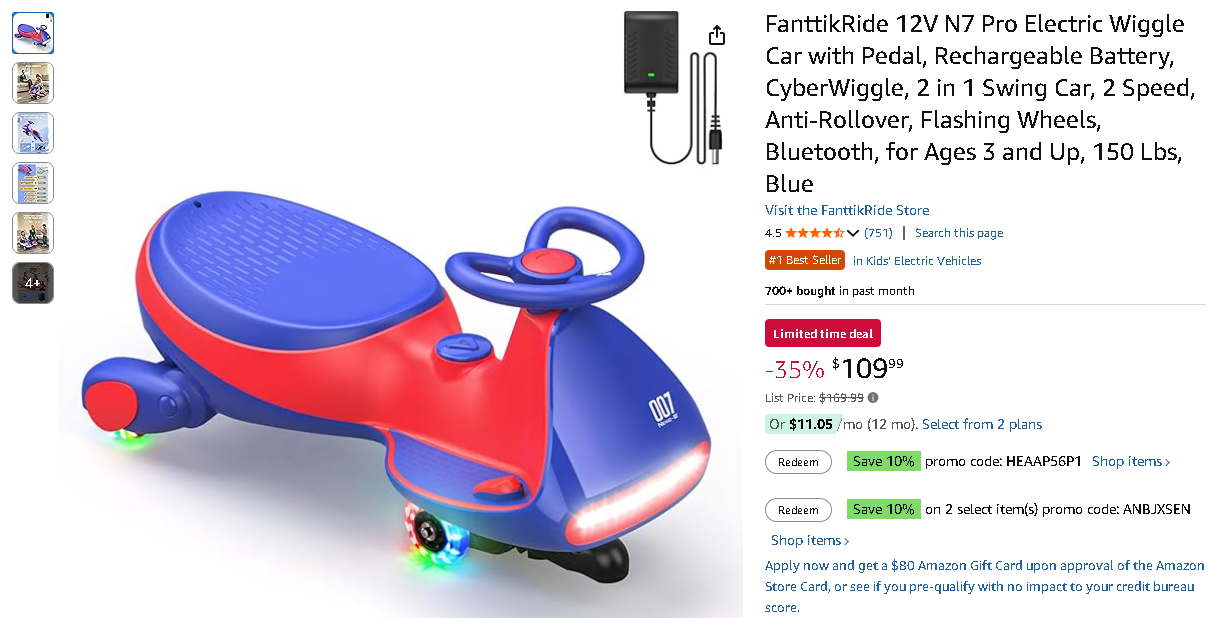1209x618 pixels.
Task: Click Search this page link
Action: click(959, 233)
